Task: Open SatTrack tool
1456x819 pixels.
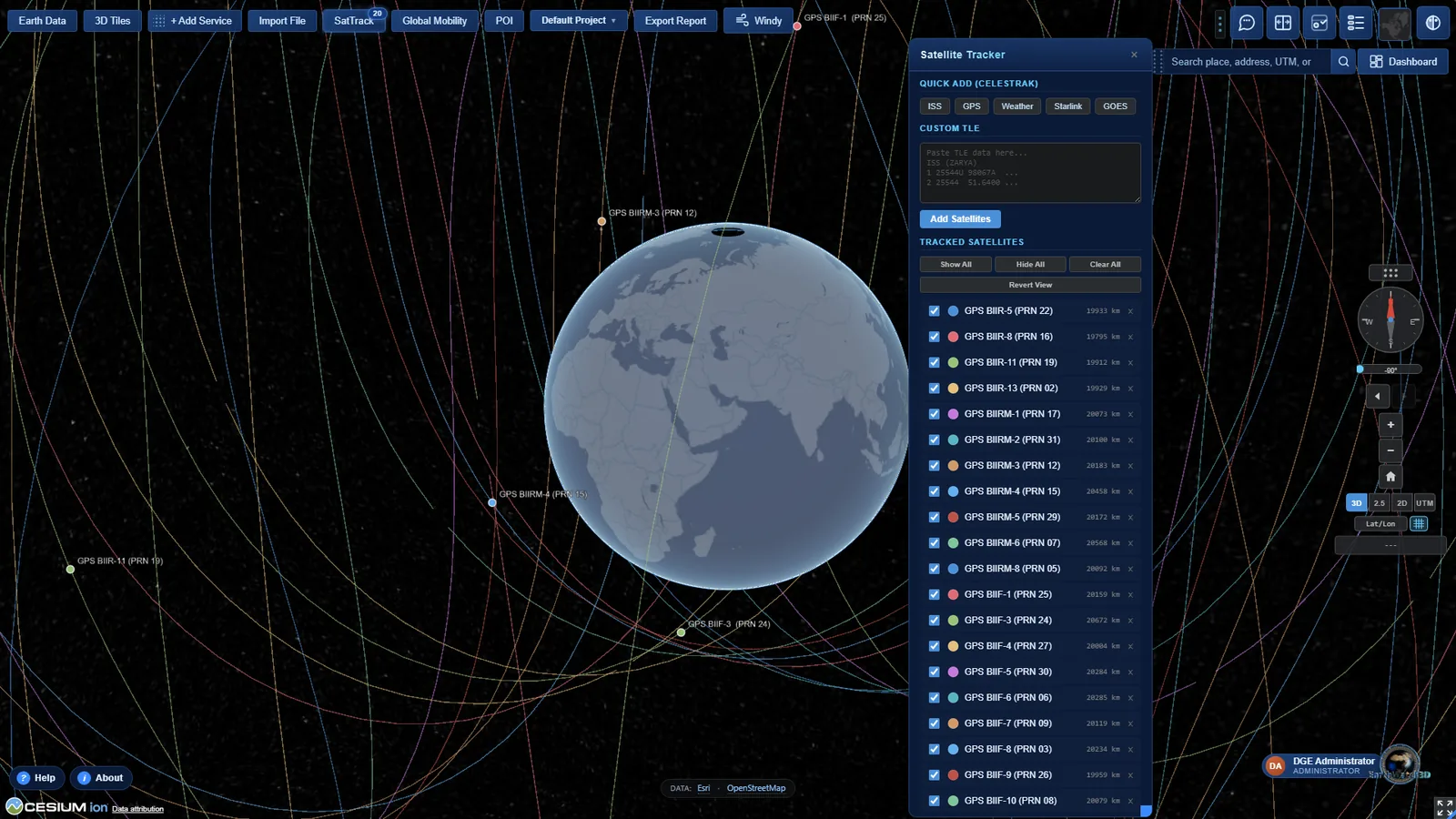Action: click(353, 20)
